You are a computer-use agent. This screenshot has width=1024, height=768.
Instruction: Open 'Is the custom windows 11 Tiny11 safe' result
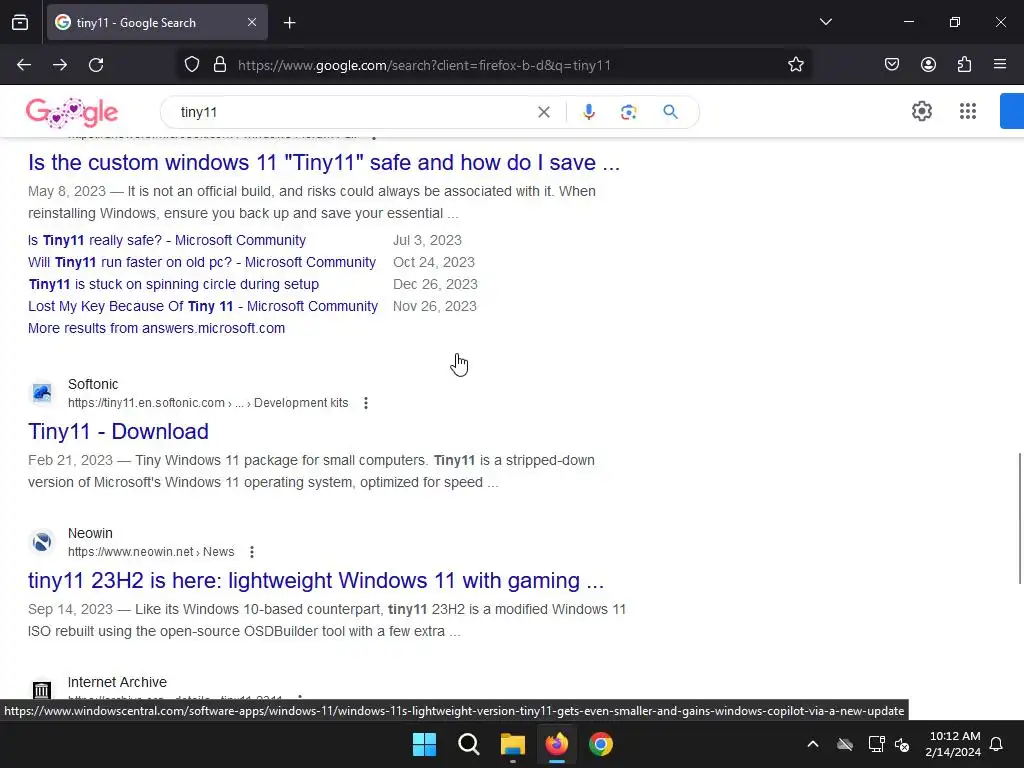click(x=324, y=163)
